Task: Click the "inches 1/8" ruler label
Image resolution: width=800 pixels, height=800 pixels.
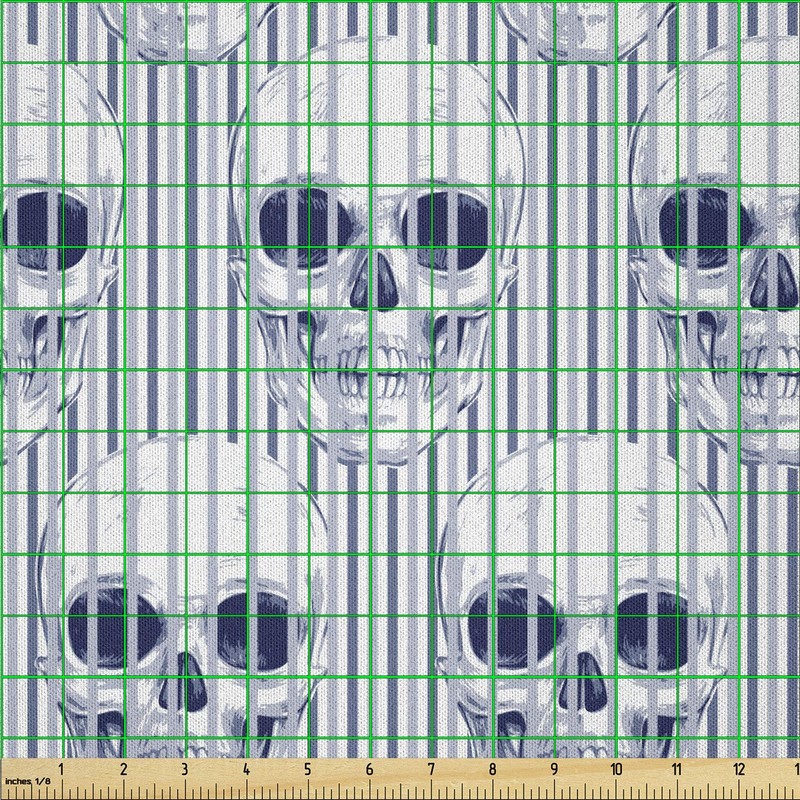Action: pyautogui.click(x=27, y=780)
